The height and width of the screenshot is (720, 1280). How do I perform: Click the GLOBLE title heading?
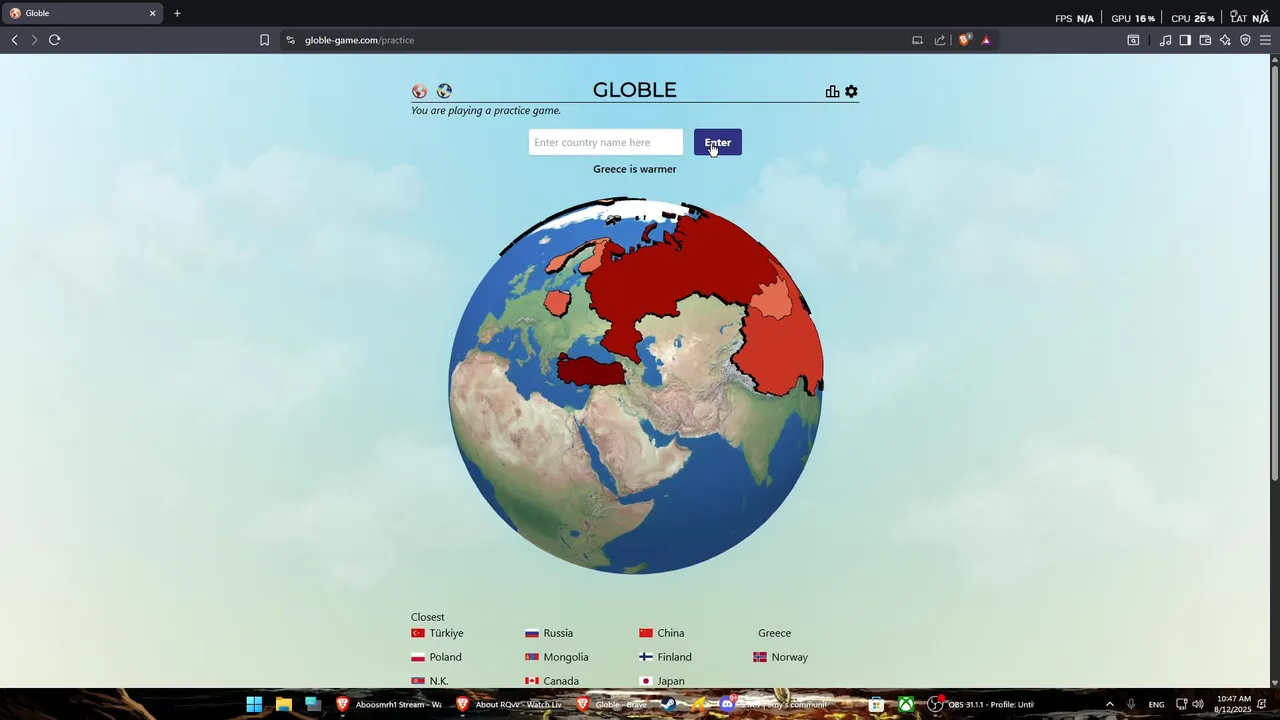[635, 90]
